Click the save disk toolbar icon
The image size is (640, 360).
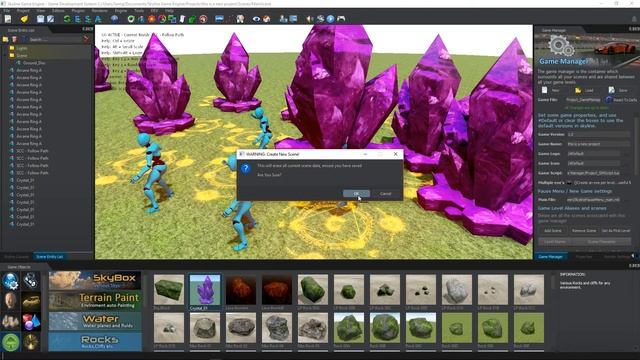click(x=40, y=19)
